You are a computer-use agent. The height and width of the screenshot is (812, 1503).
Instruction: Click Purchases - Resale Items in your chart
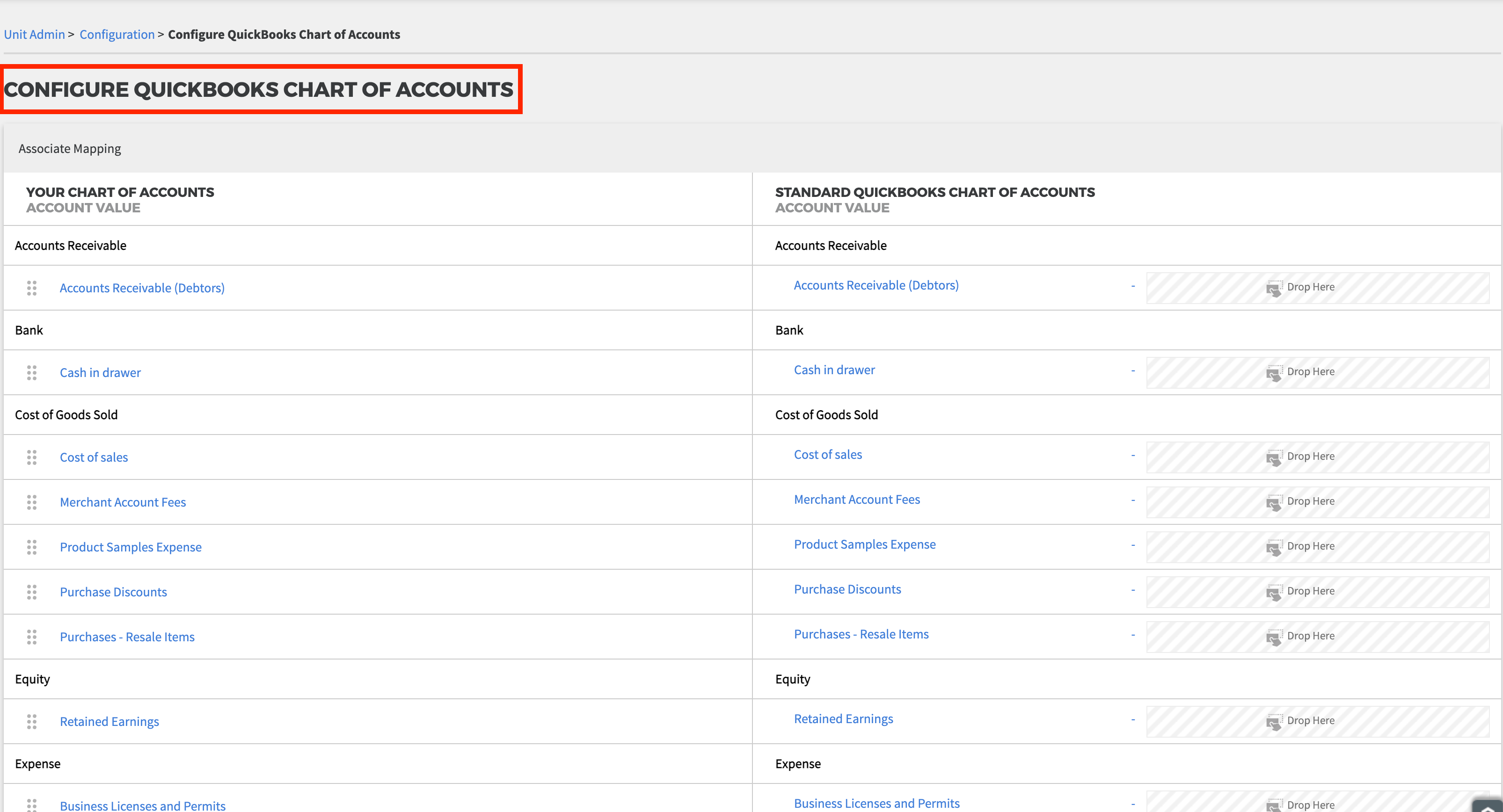point(127,637)
